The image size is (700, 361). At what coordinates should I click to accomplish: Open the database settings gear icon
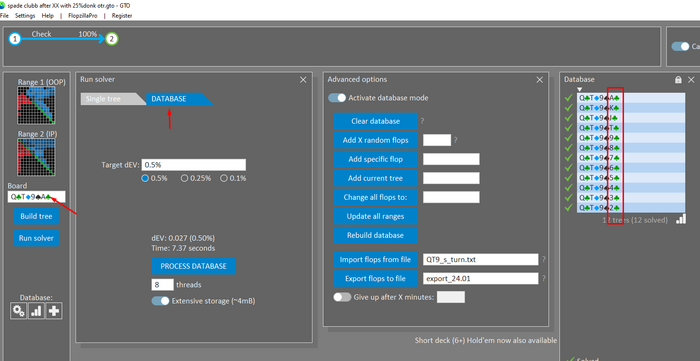tap(18, 311)
